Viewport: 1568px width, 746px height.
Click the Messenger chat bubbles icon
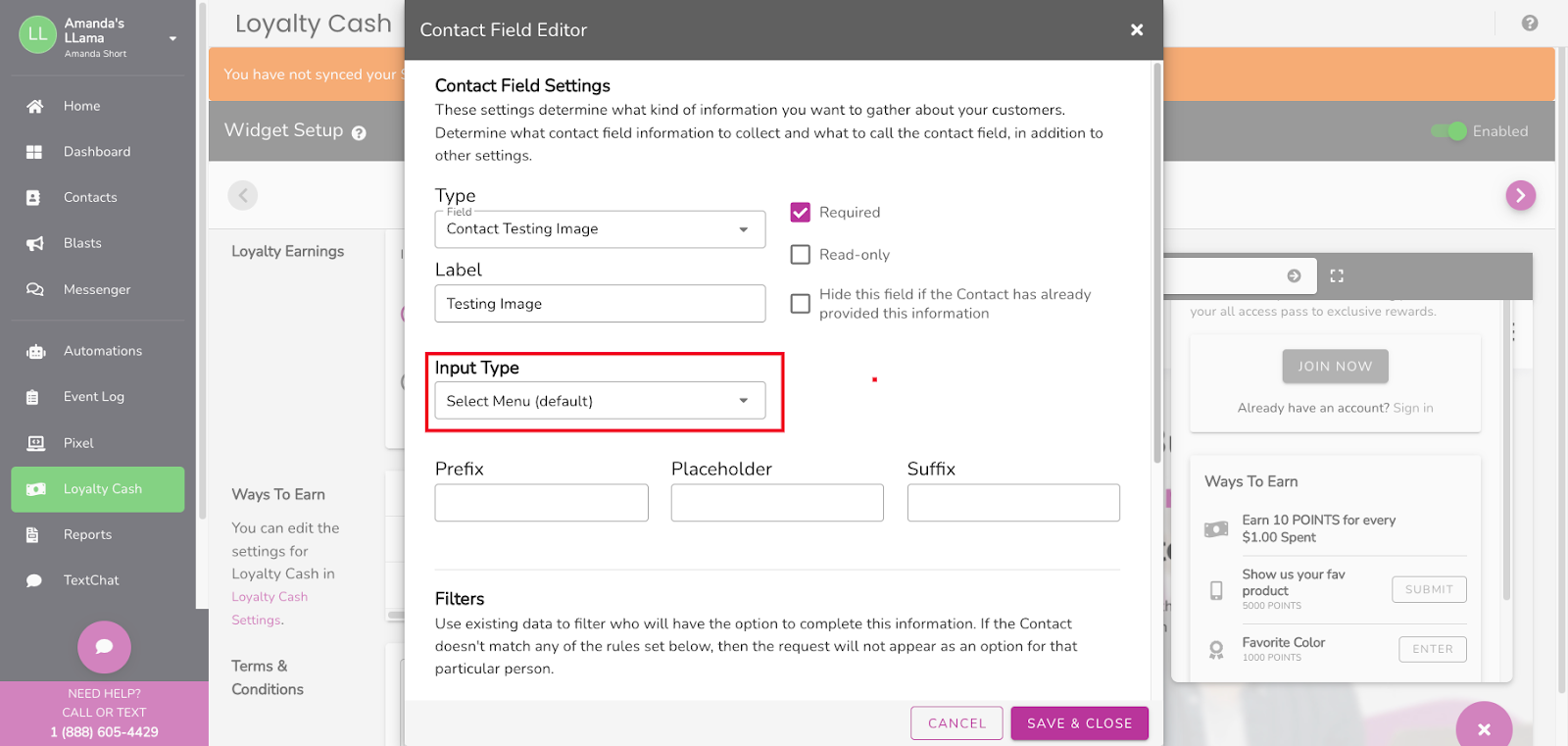coord(34,289)
